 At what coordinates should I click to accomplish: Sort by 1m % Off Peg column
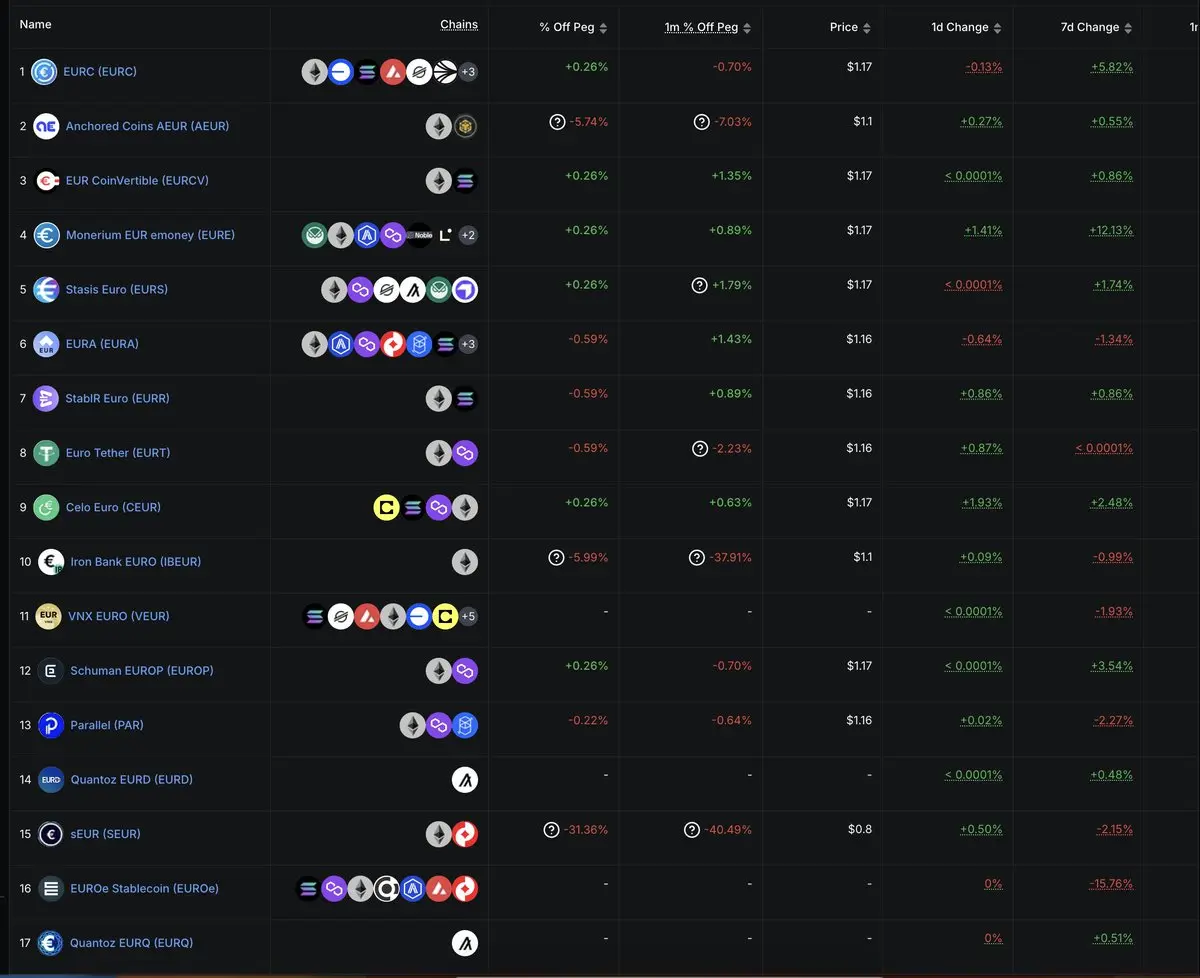tap(708, 28)
